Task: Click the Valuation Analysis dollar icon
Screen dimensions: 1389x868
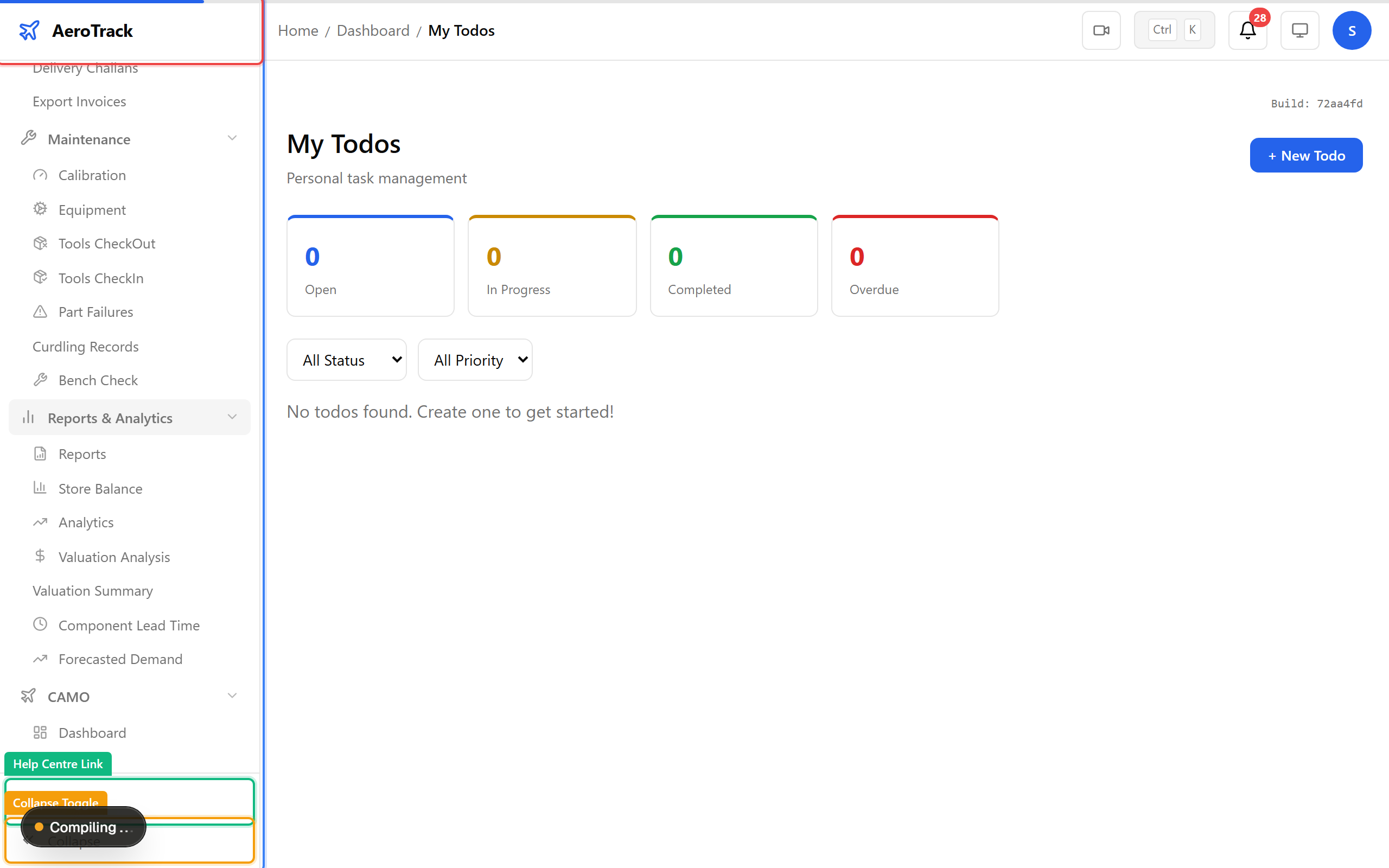Action: click(40, 556)
